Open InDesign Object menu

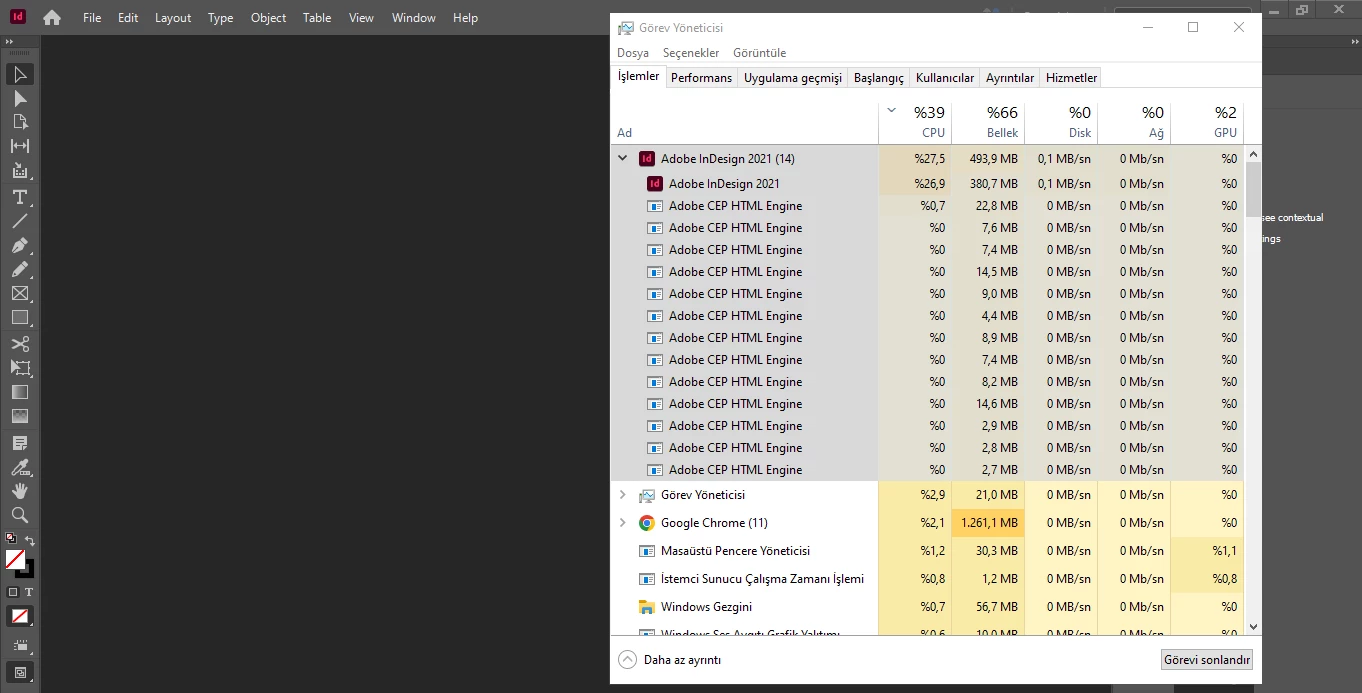[268, 18]
